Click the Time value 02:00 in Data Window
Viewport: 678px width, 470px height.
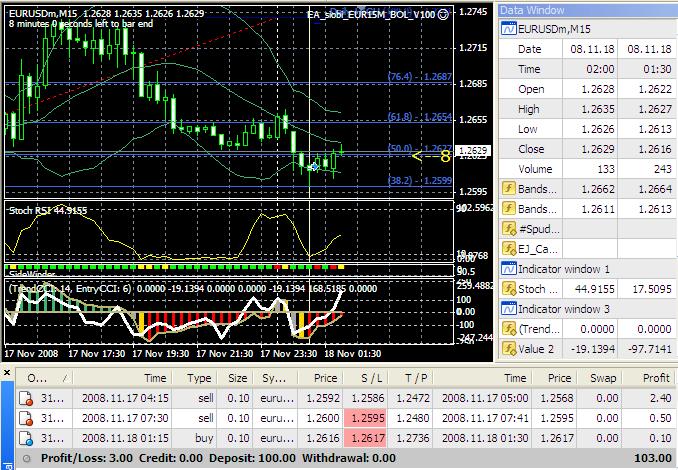click(600, 69)
